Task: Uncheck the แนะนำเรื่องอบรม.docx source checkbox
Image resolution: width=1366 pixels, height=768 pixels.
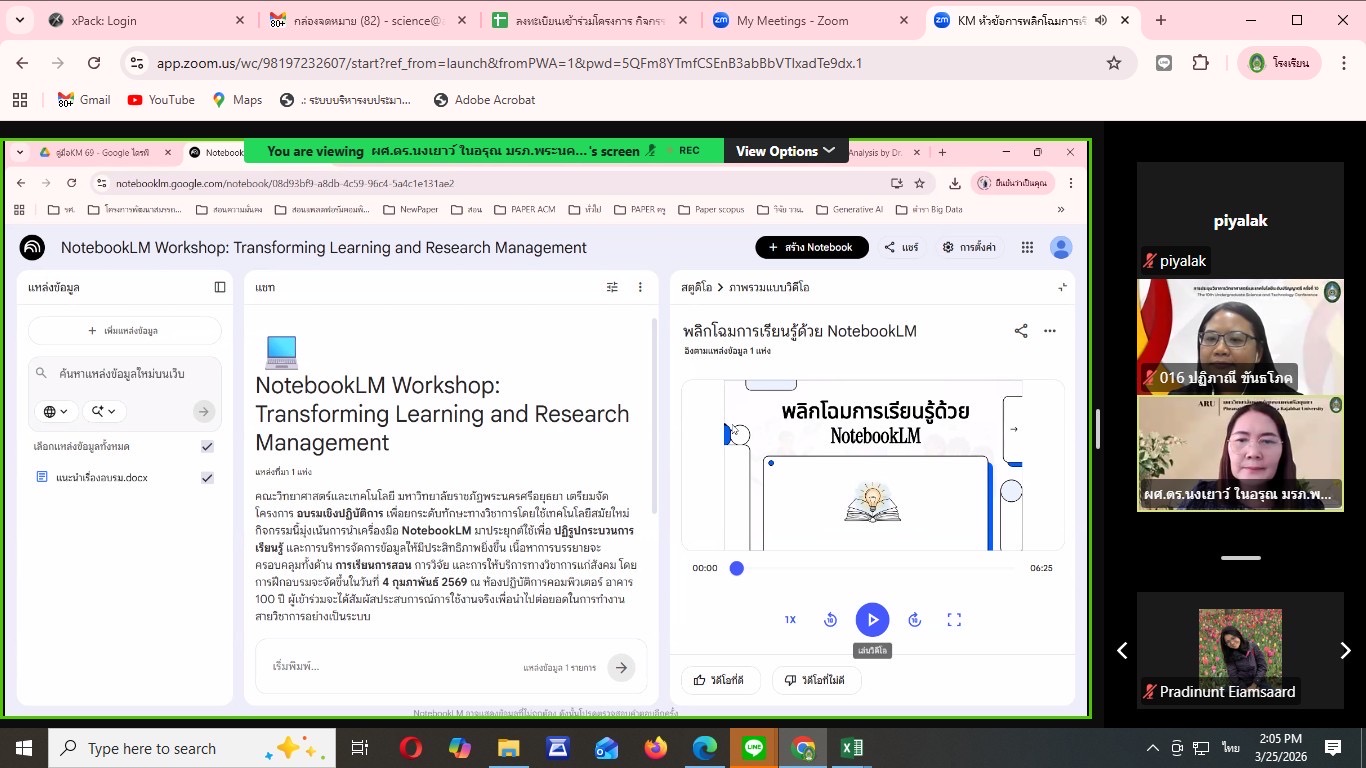Action: [207, 478]
